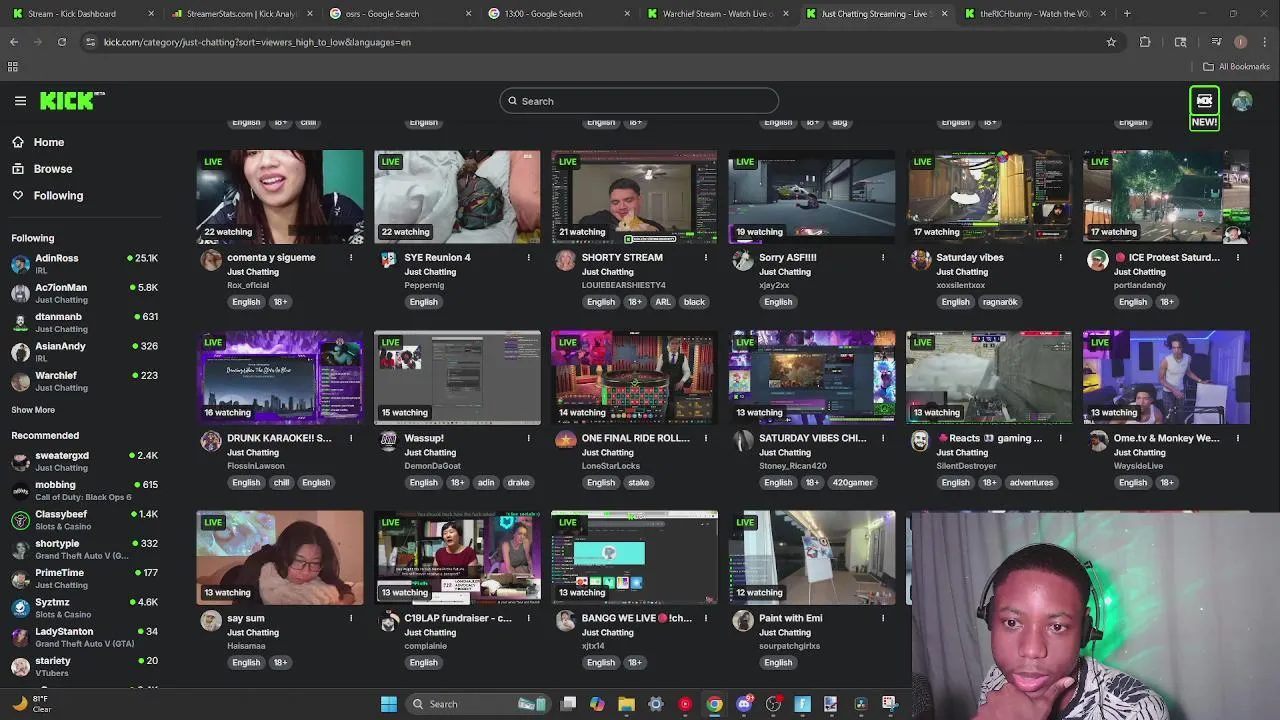Open Sorry ASF!!!! stream title

click(788, 258)
